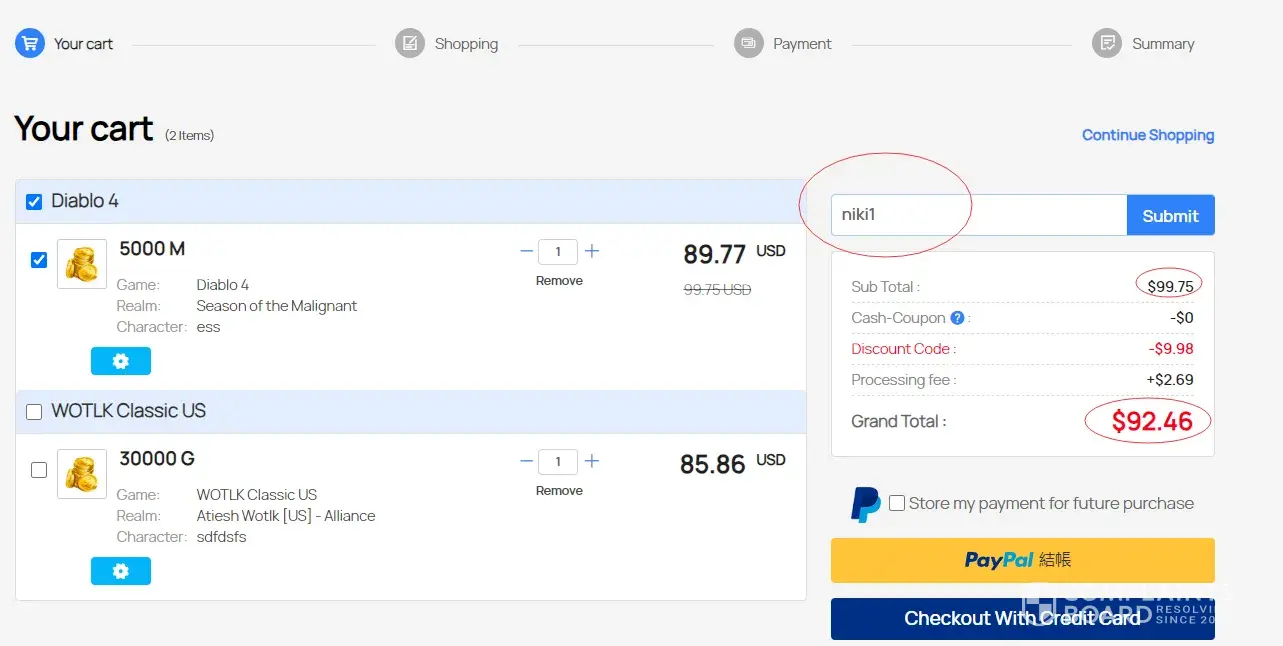1283x646 pixels.
Task: Click the Diablo 4 gold coins thumbnail
Action: (82, 264)
